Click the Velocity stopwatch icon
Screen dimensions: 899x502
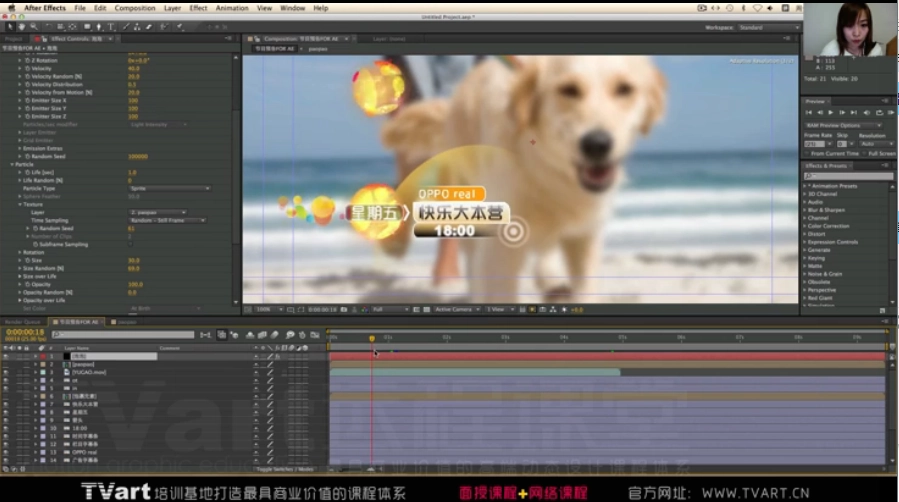(x=27, y=68)
